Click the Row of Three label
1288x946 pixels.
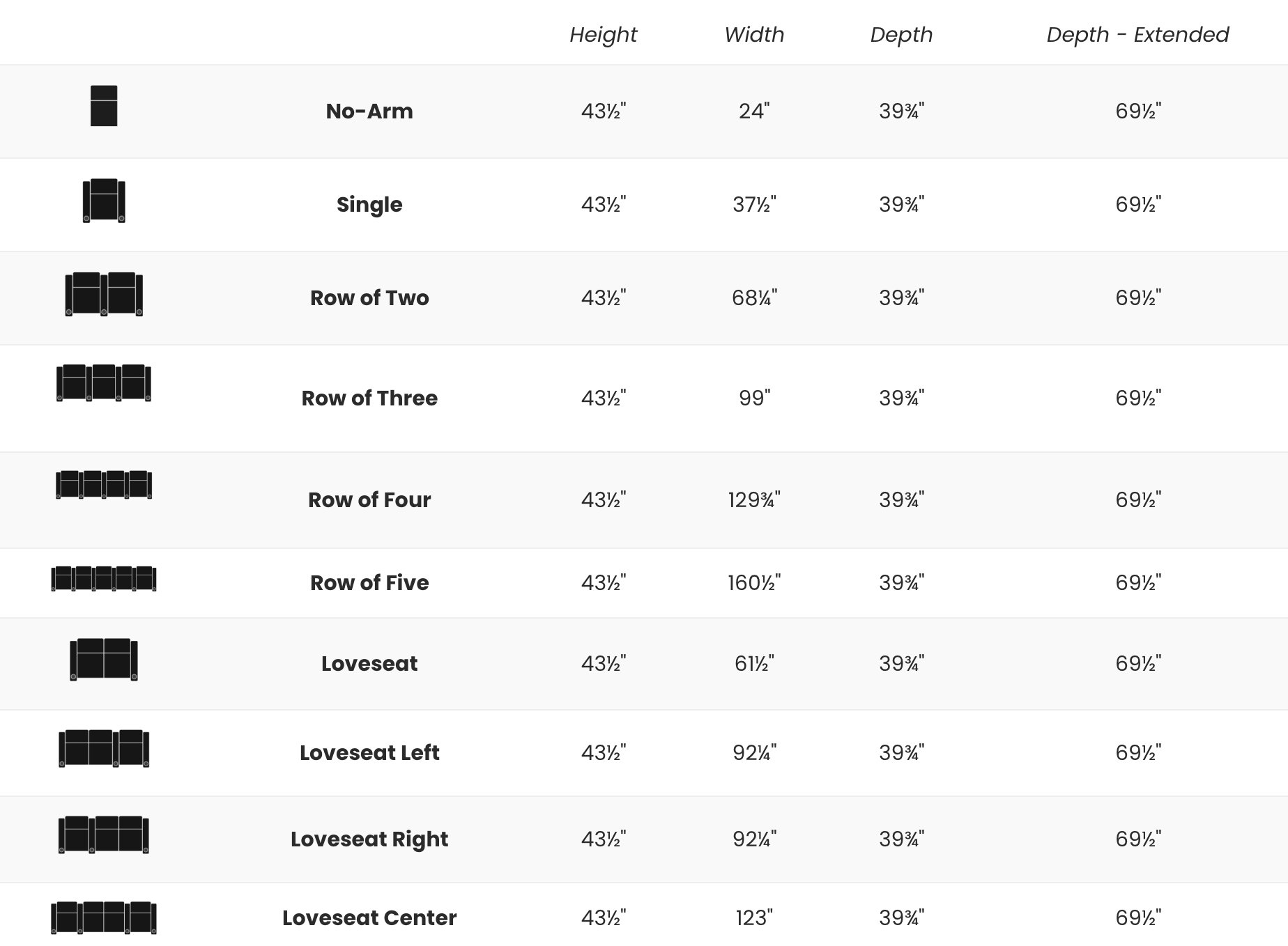[x=369, y=398]
